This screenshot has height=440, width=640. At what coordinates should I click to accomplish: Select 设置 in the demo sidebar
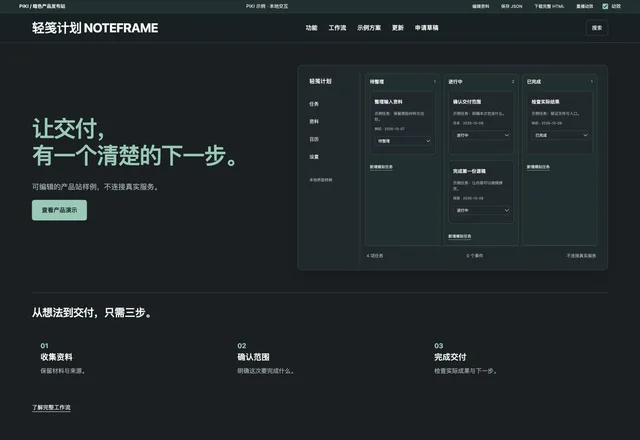pyautogui.click(x=314, y=157)
